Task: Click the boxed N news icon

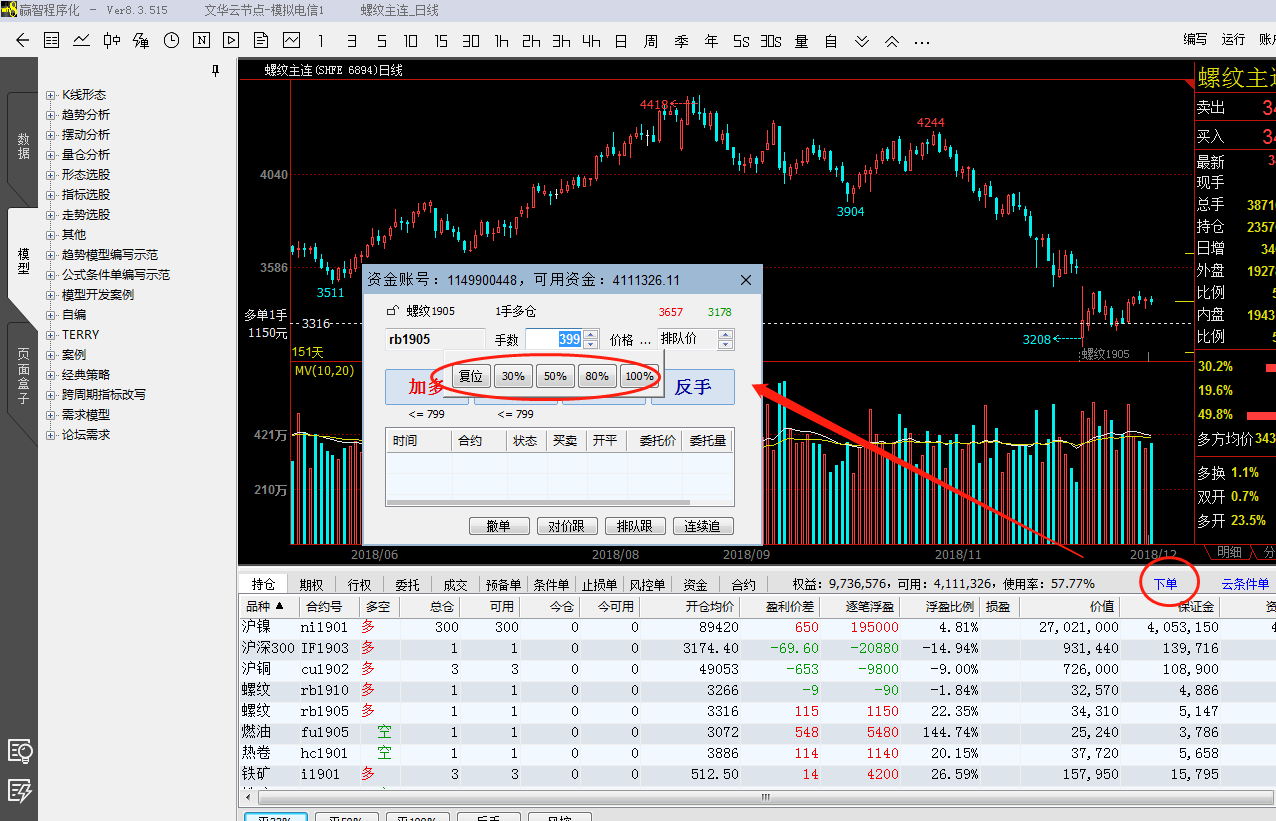Action: [x=202, y=41]
